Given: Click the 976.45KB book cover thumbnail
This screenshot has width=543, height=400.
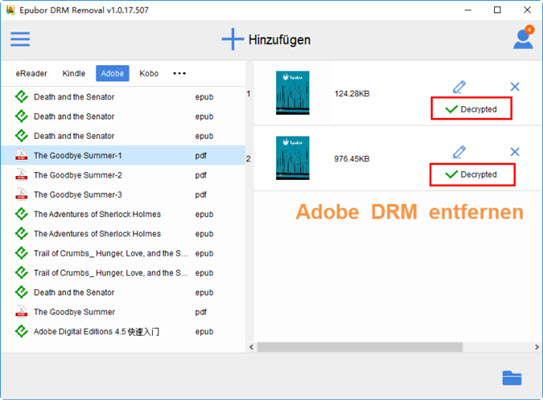Looking at the screenshot, I should click(293, 158).
